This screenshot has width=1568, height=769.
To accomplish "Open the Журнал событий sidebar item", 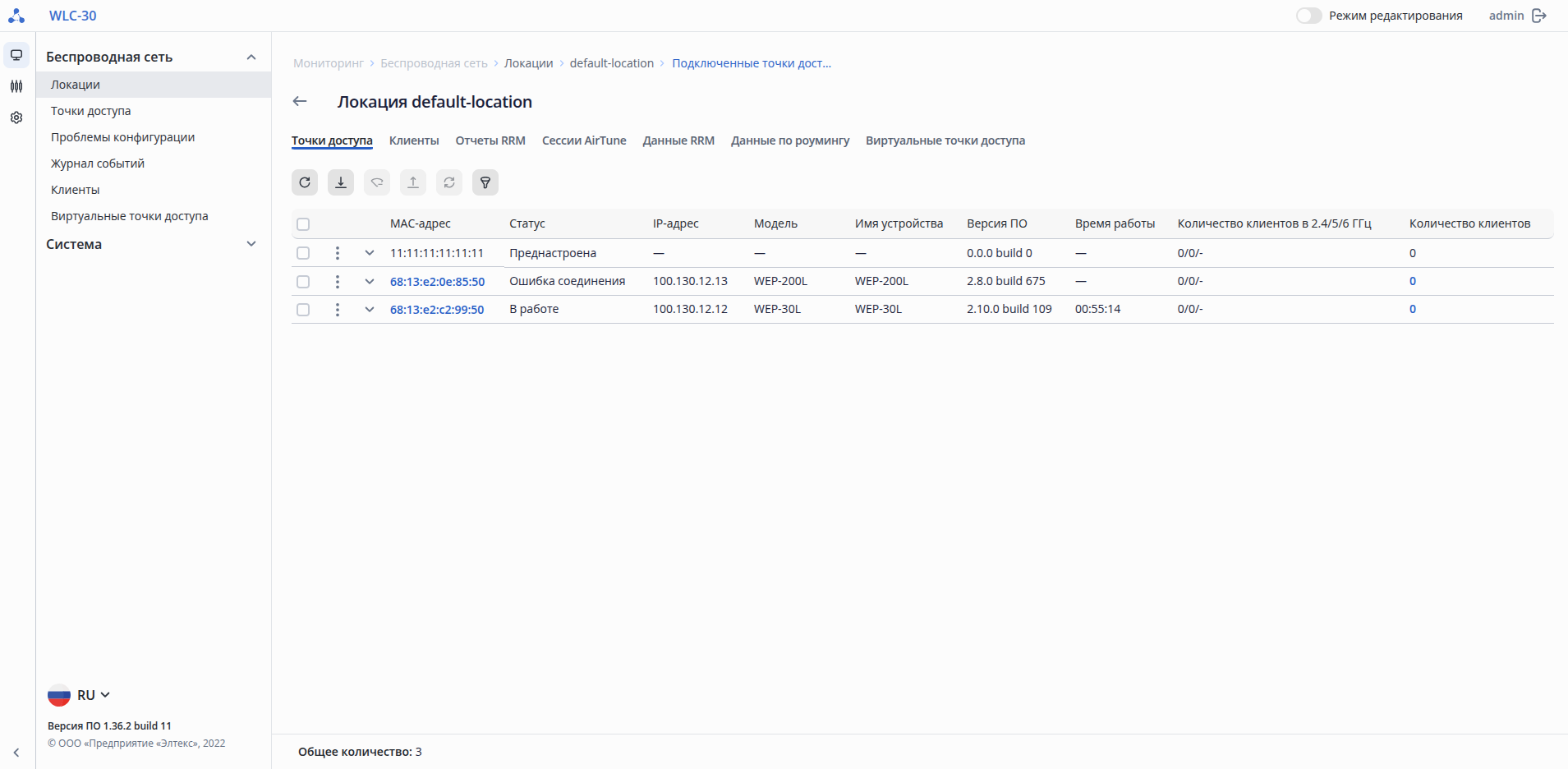I will [x=98, y=163].
